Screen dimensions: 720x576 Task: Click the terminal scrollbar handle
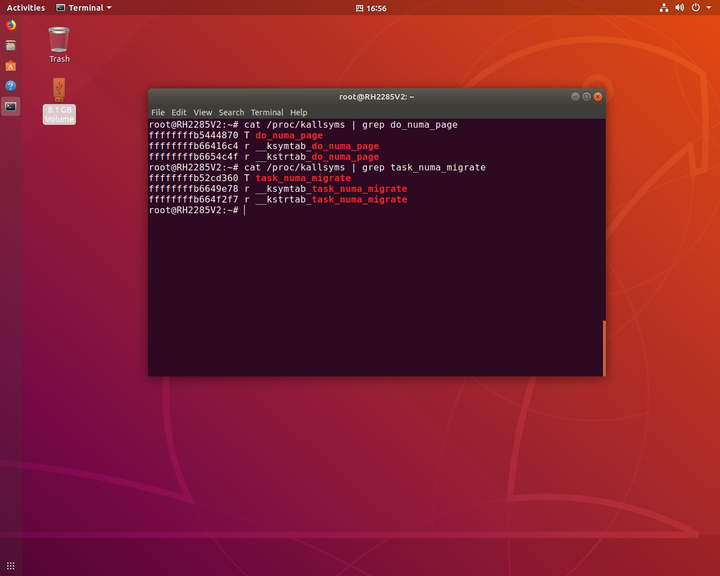(x=604, y=348)
